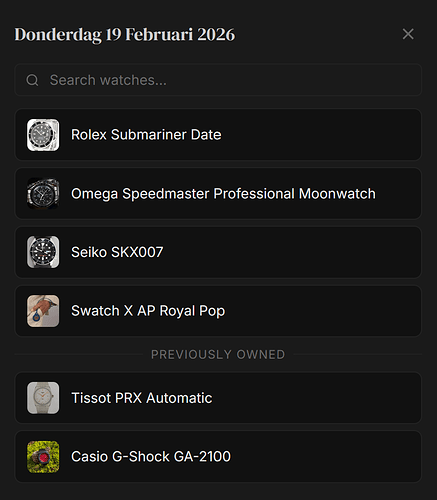Click the Search watches placeholder text

click(x=108, y=80)
